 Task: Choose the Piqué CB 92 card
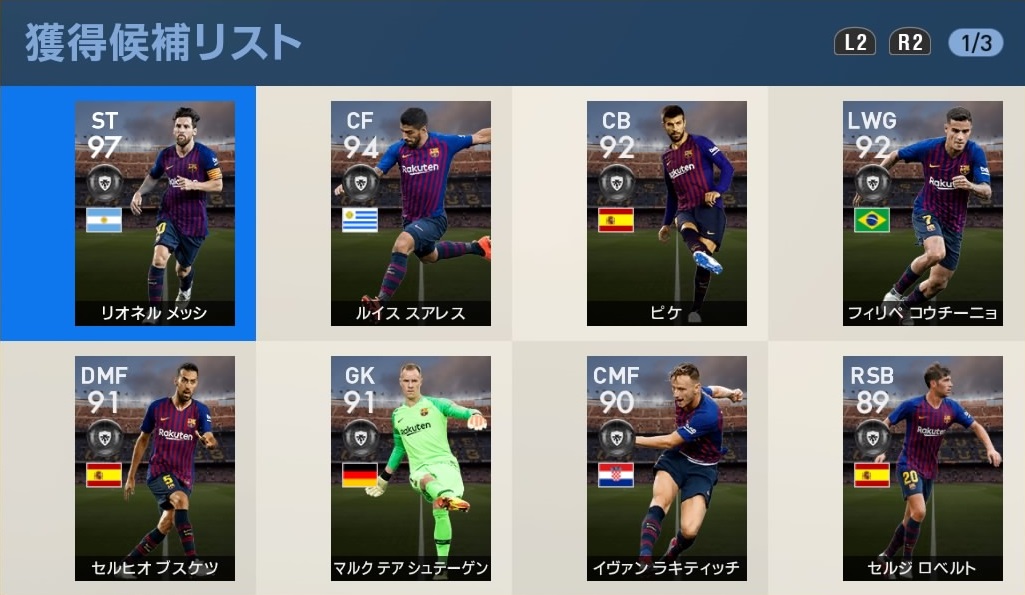667,213
